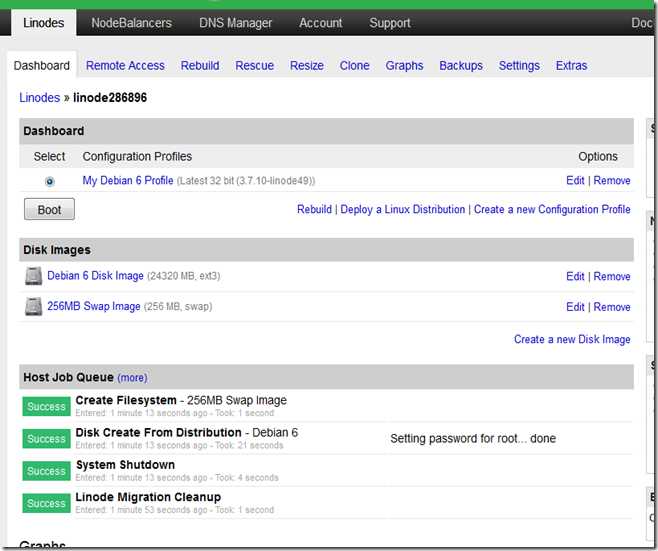Image resolution: width=658 pixels, height=551 pixels.
Task: Remove the 256MB Swap Image
Action: point(612,307)
